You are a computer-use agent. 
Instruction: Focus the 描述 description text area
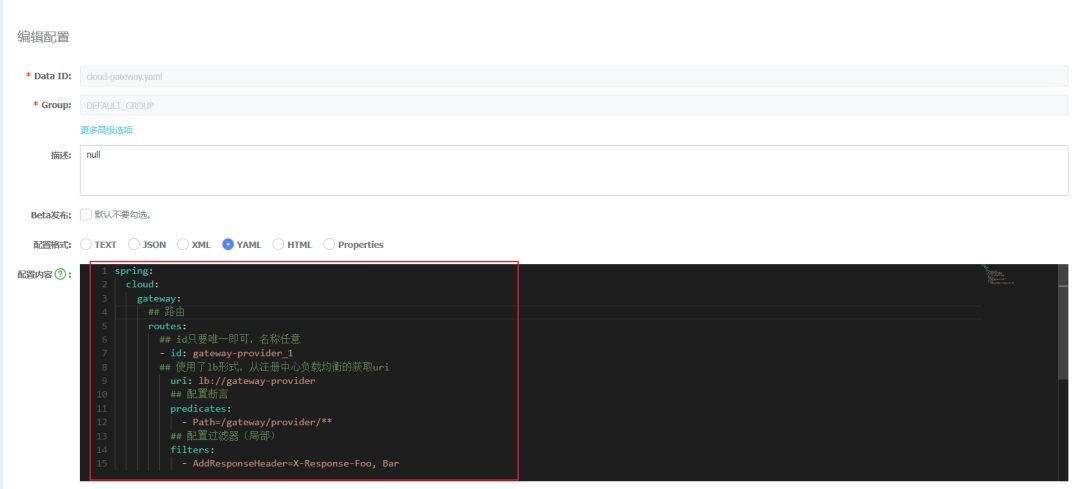(573, 170)
